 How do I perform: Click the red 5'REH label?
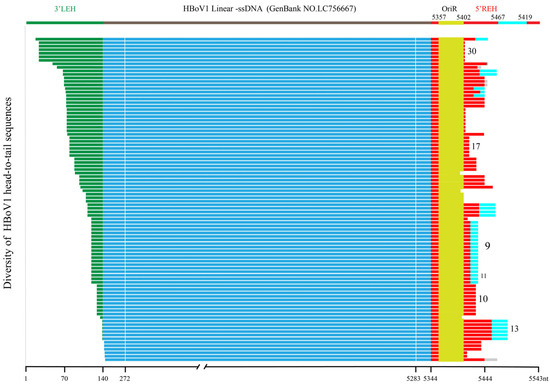click(x=486, y=9)
